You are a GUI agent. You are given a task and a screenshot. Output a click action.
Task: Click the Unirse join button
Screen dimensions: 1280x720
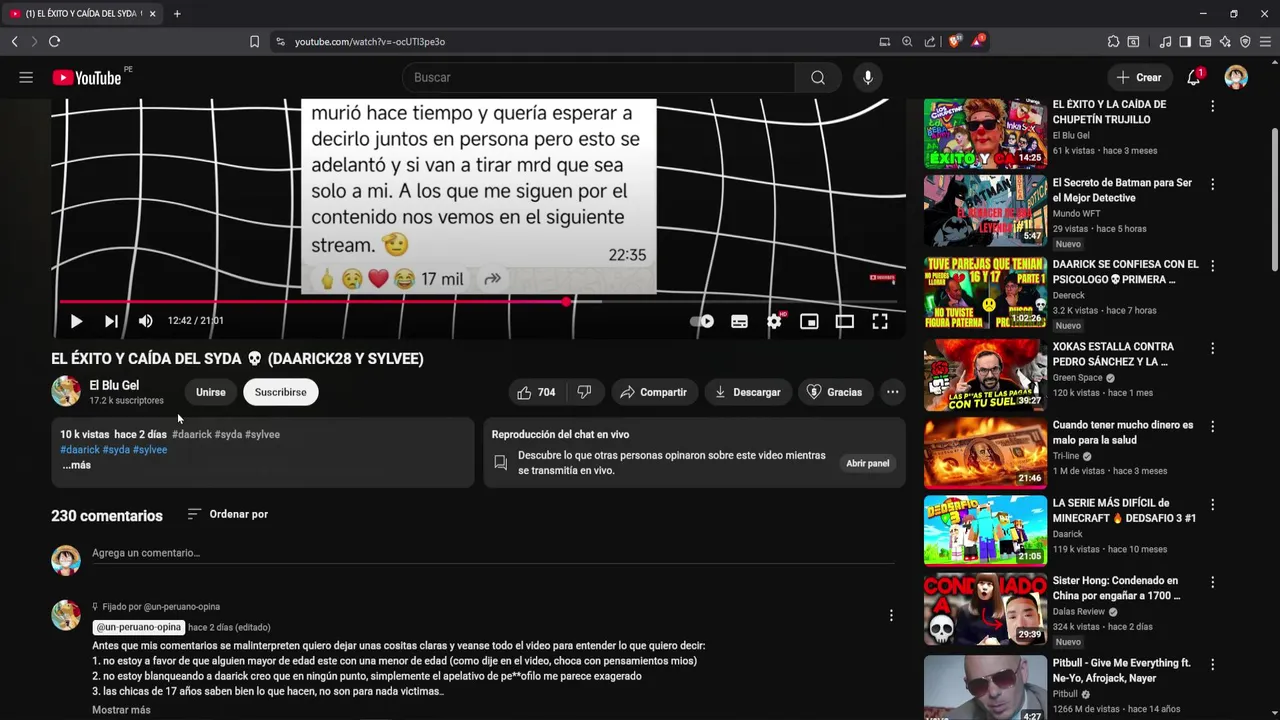point(210,392)
